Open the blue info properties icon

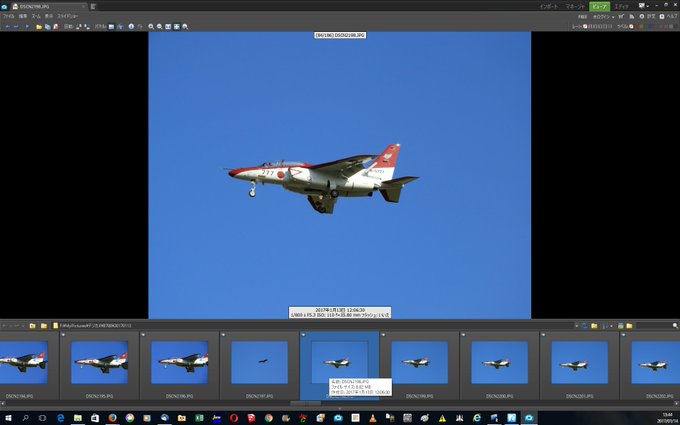pos(131,27)
